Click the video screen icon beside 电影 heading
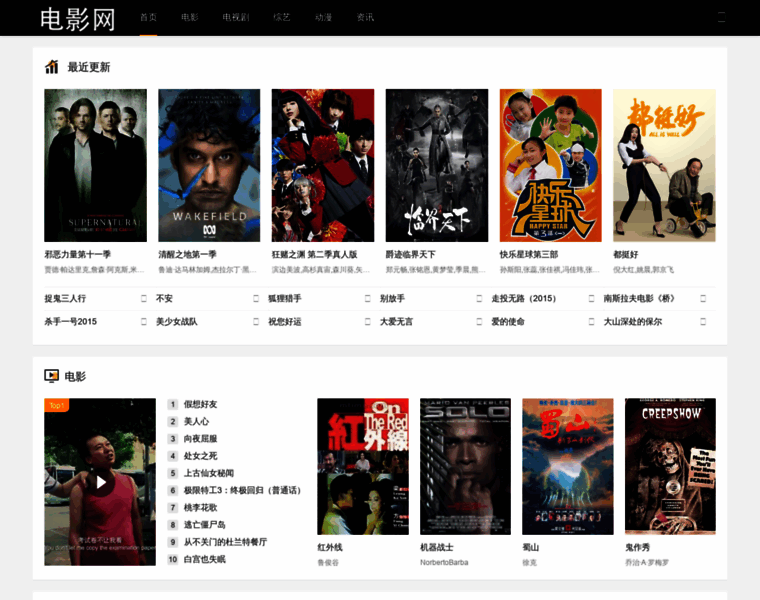 (51, 376)
